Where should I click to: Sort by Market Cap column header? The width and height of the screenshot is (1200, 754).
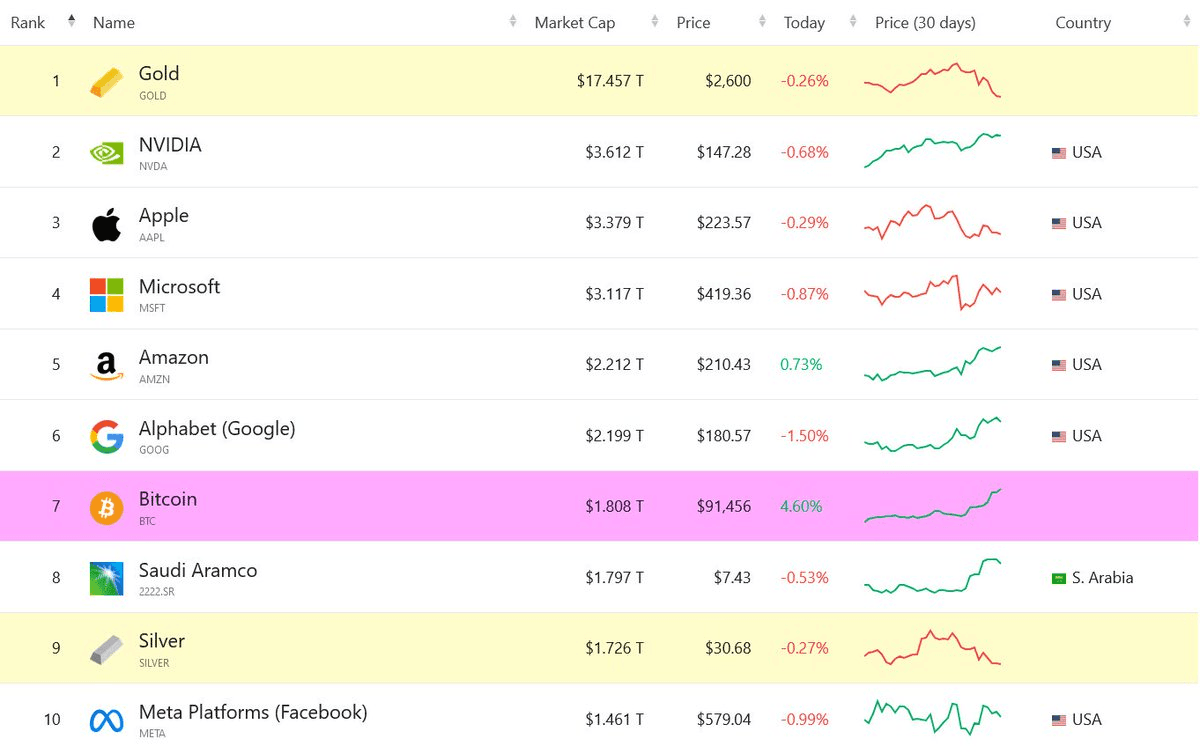[575, 22]
